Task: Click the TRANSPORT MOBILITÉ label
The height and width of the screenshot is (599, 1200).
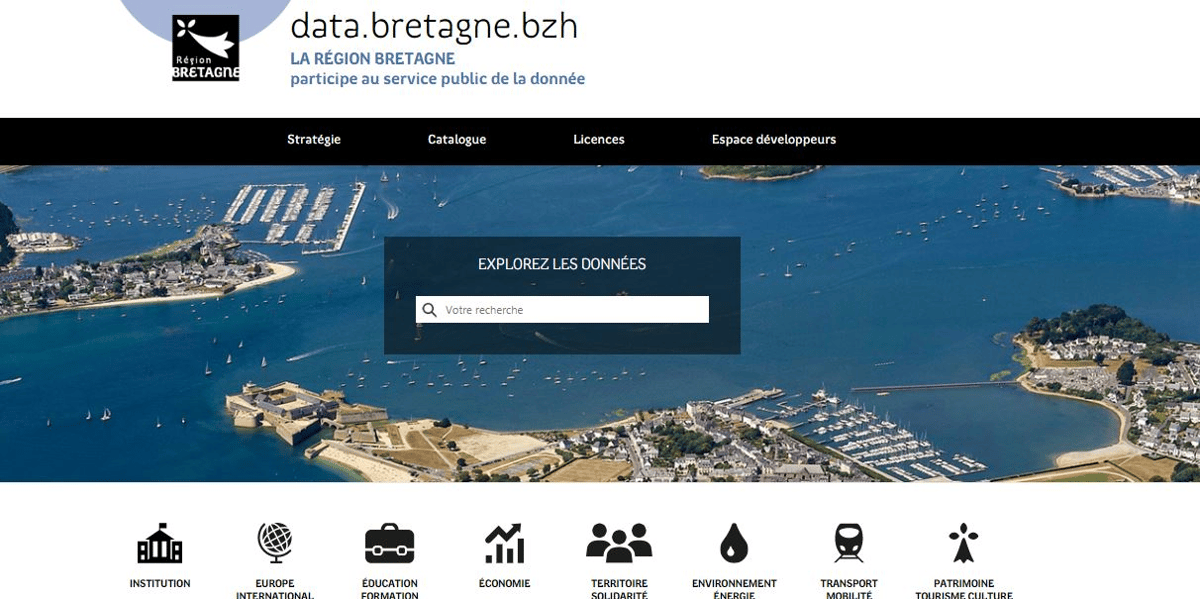Action: point(849,589)
